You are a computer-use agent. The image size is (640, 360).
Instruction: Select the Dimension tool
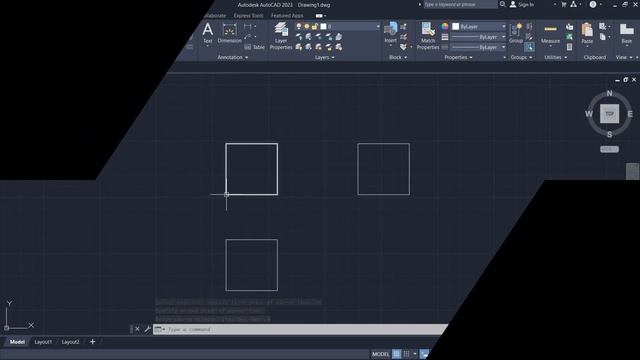[229, 33]
